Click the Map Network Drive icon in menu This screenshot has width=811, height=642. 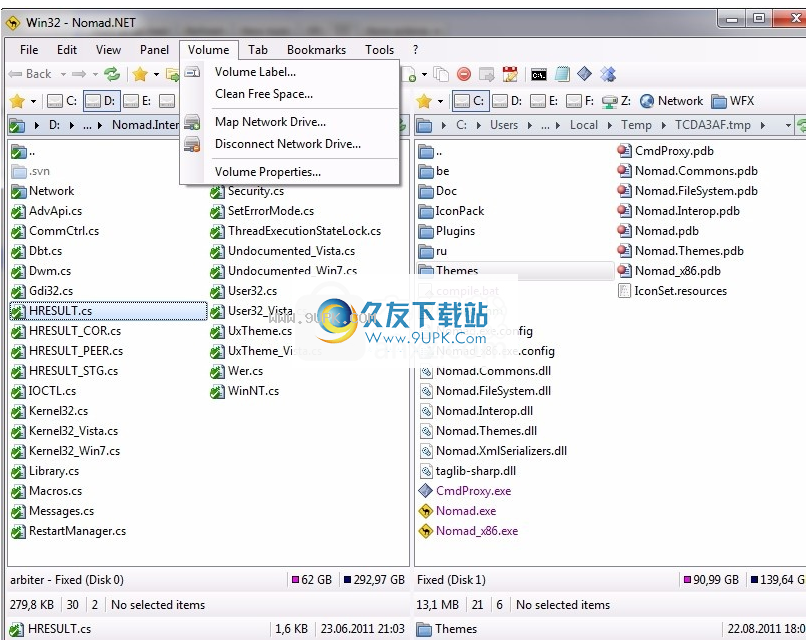[192, 122]
